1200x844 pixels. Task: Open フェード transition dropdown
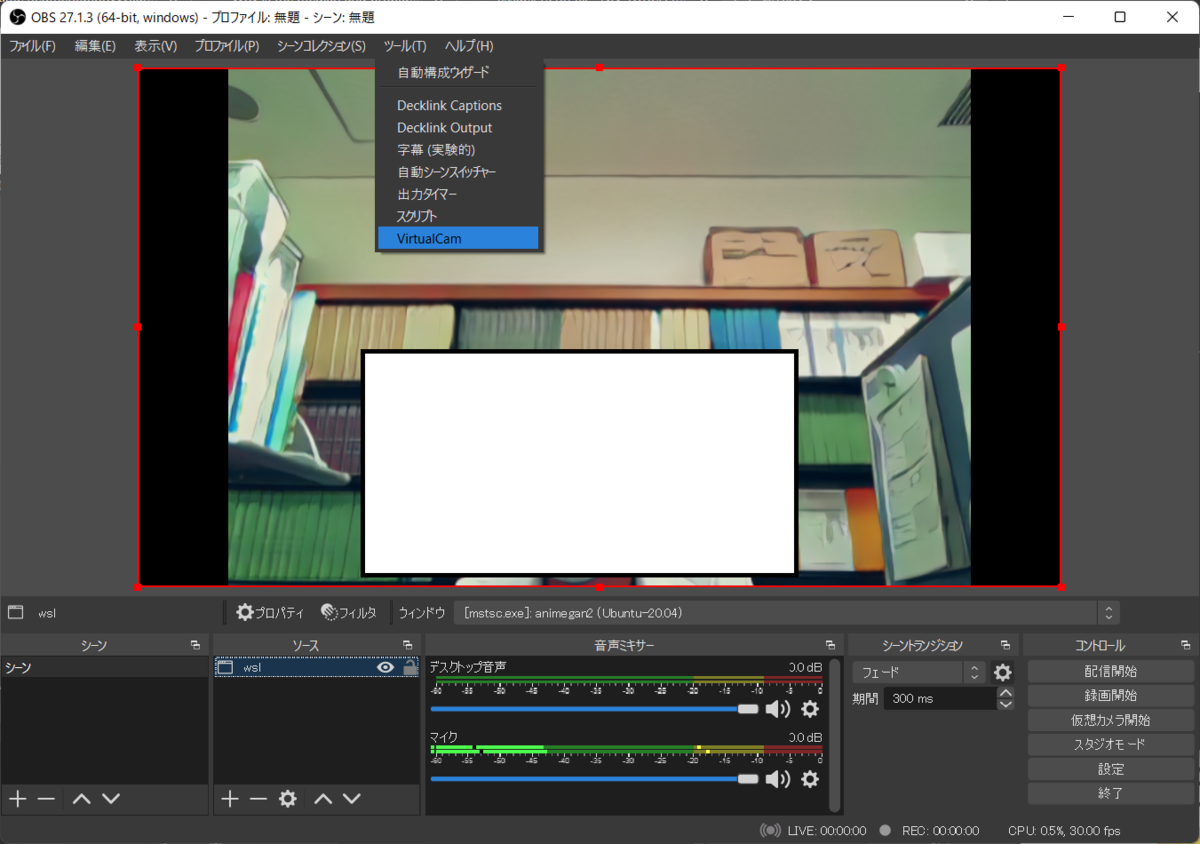920,672
